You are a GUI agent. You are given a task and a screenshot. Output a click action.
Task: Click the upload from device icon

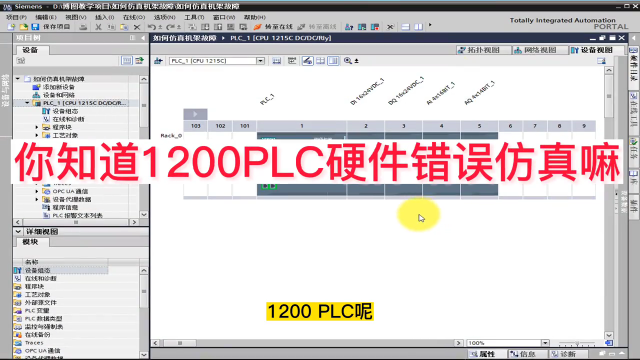(x=218, y=27)
